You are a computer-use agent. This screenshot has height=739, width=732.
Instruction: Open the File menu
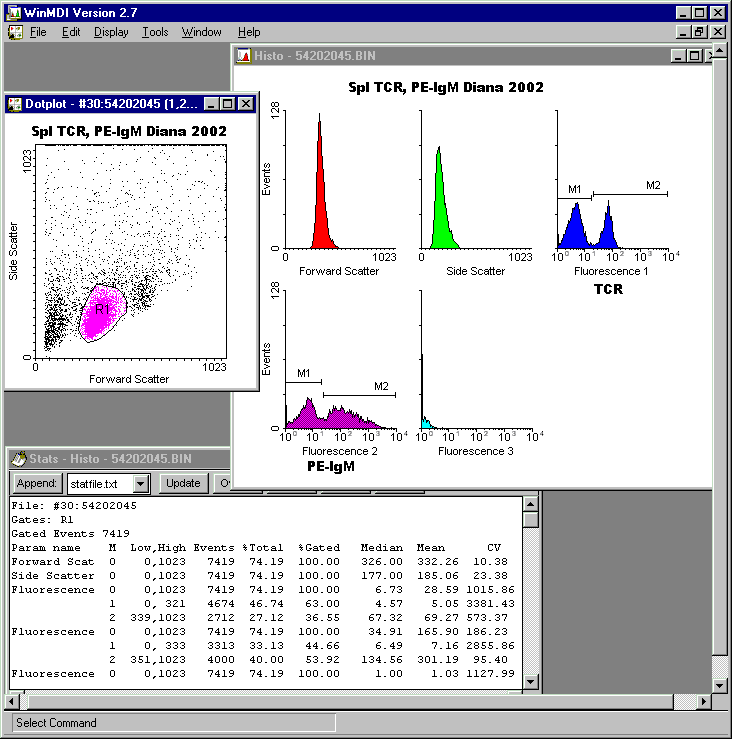tap(38, 32)
